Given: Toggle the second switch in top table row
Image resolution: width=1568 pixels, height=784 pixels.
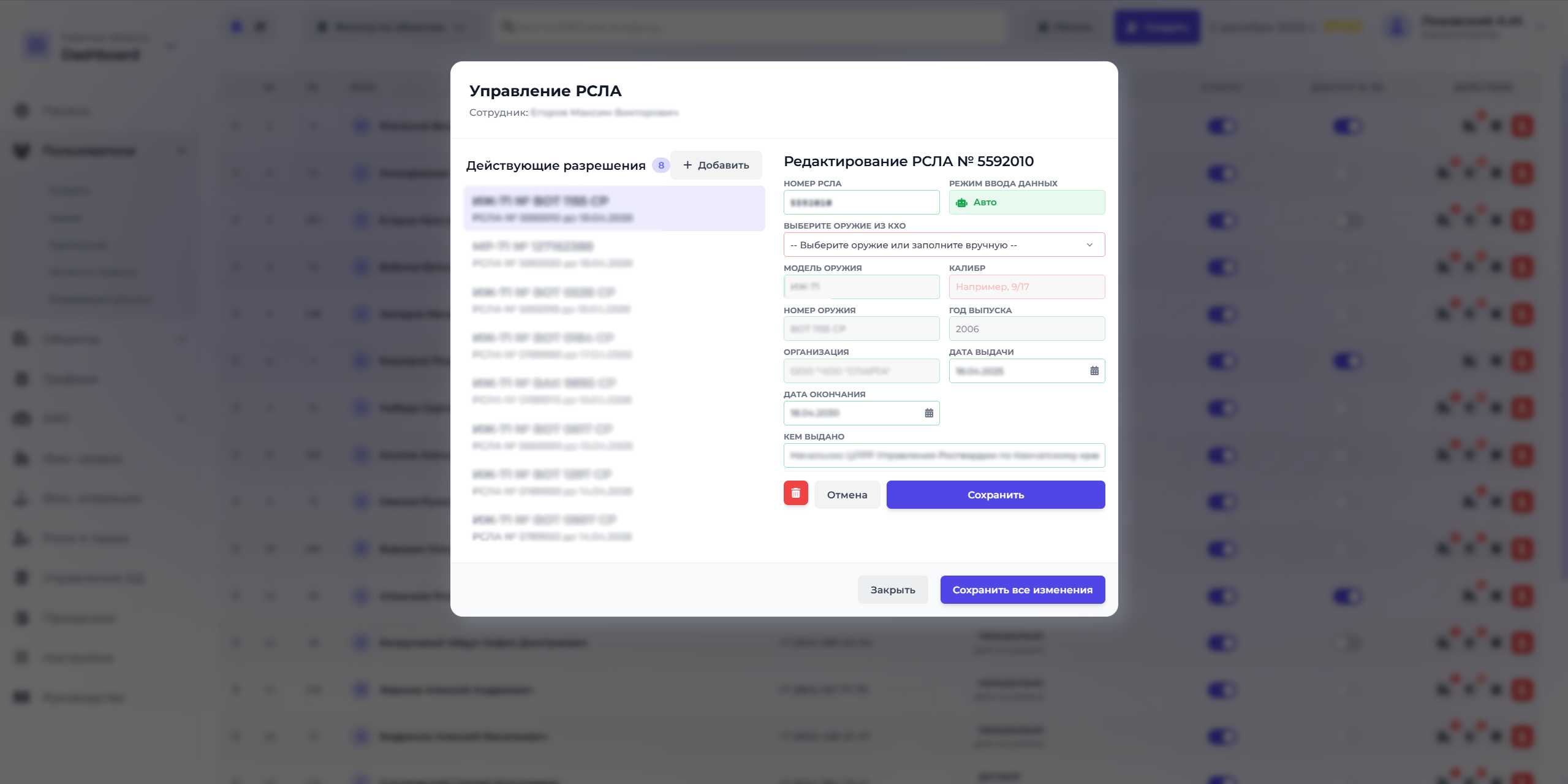Looking at the screenshot, I should 1347,126.
